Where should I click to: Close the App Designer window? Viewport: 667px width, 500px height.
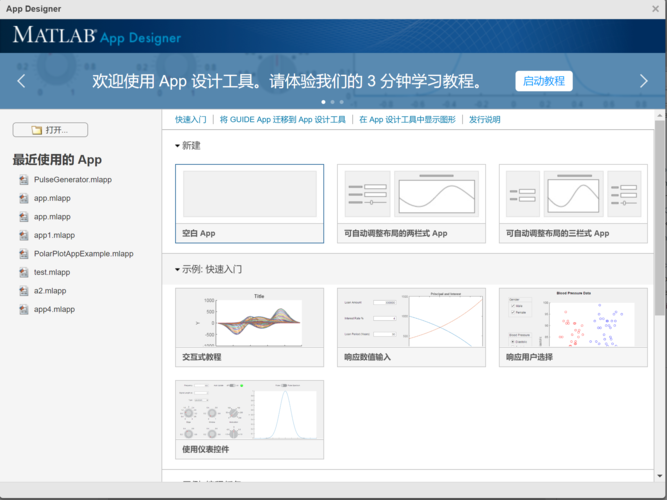pyautogui.click(x=656, y=9)
